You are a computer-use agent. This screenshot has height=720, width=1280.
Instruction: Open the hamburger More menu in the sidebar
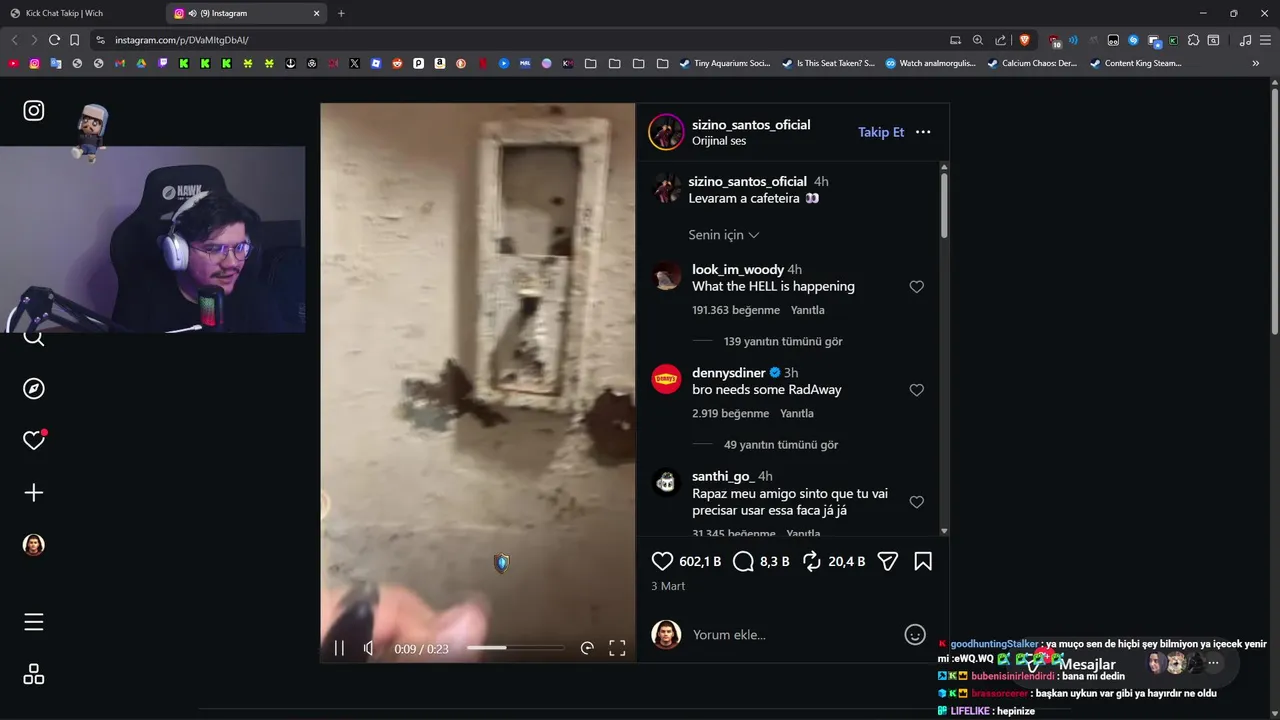pos(34,622)
